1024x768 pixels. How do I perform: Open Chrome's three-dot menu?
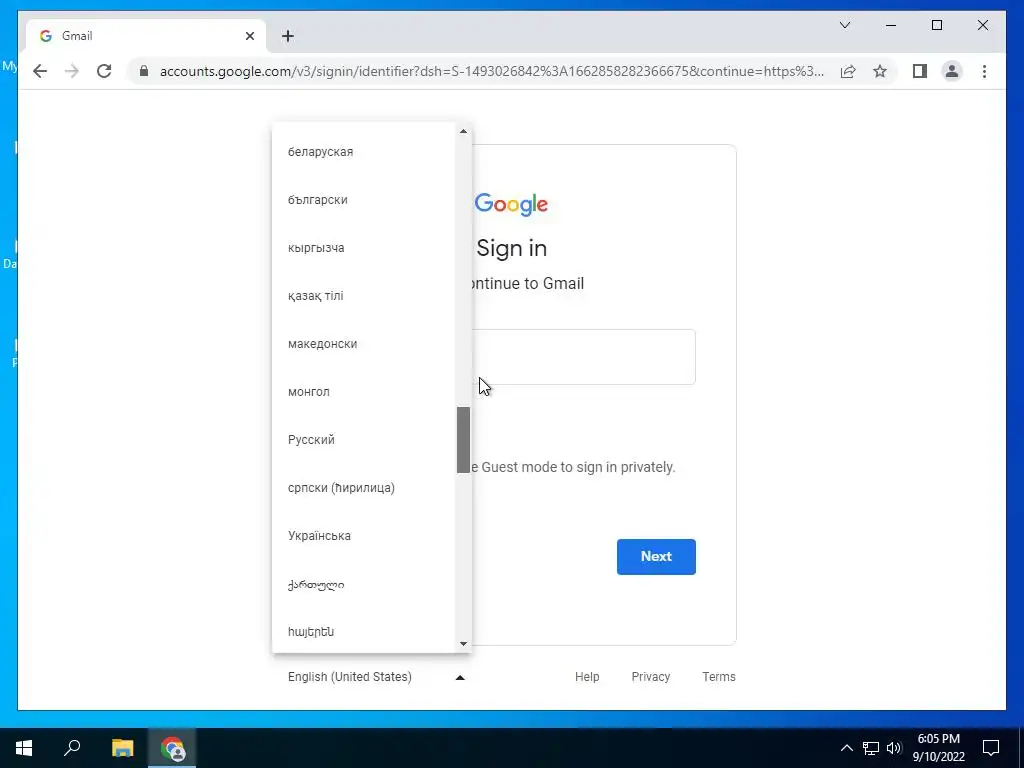(984, 71)
